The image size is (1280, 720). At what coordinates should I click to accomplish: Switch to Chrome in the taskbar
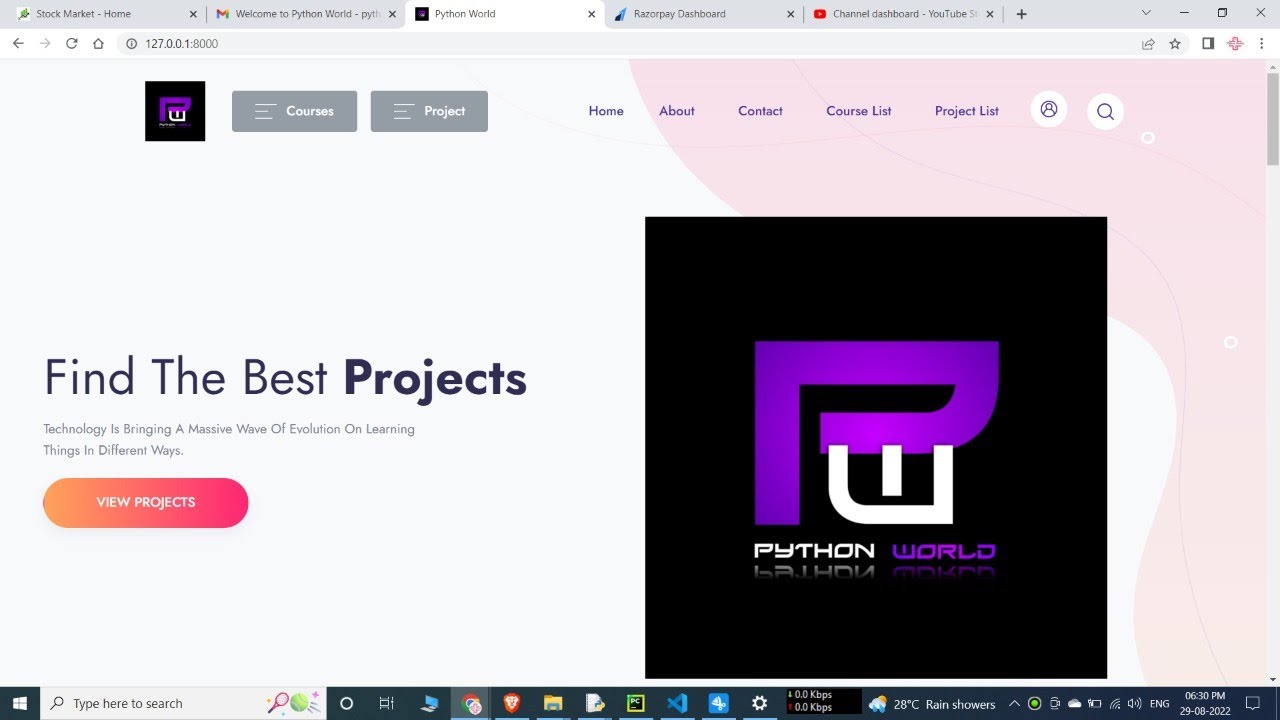(472, 703)
